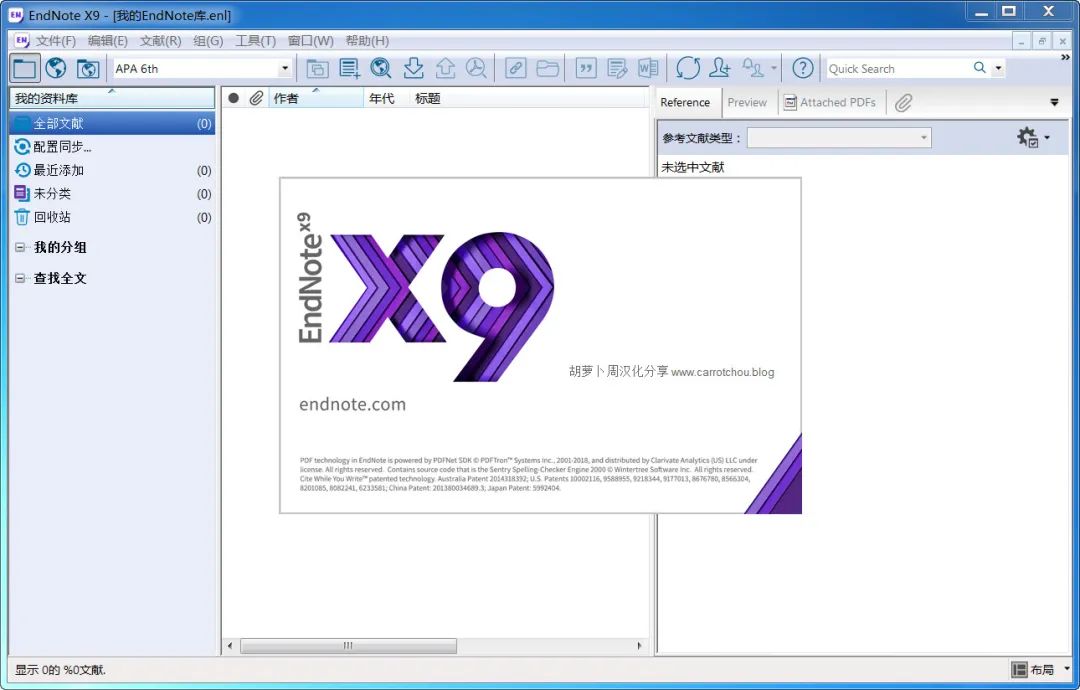Switch to the Attached PDFs tab

pos(830,103)
